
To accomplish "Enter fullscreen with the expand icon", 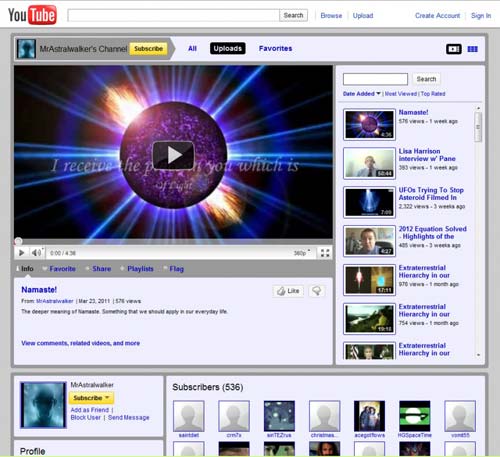I will coord(325,253).
